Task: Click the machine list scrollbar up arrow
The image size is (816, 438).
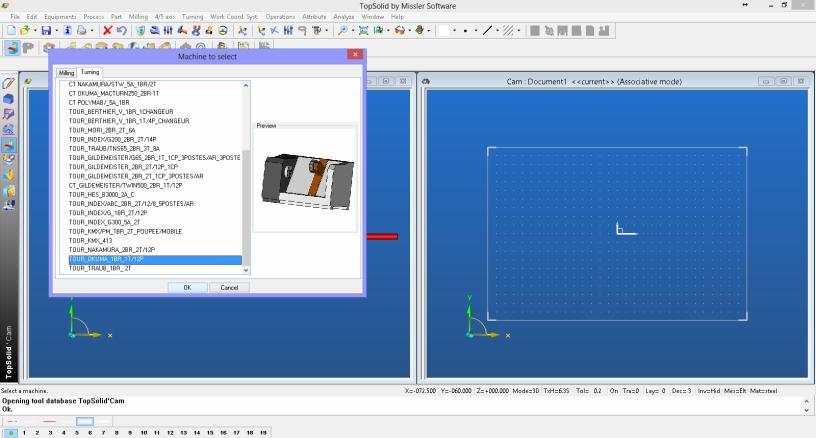Action: (x=246, y=85)
